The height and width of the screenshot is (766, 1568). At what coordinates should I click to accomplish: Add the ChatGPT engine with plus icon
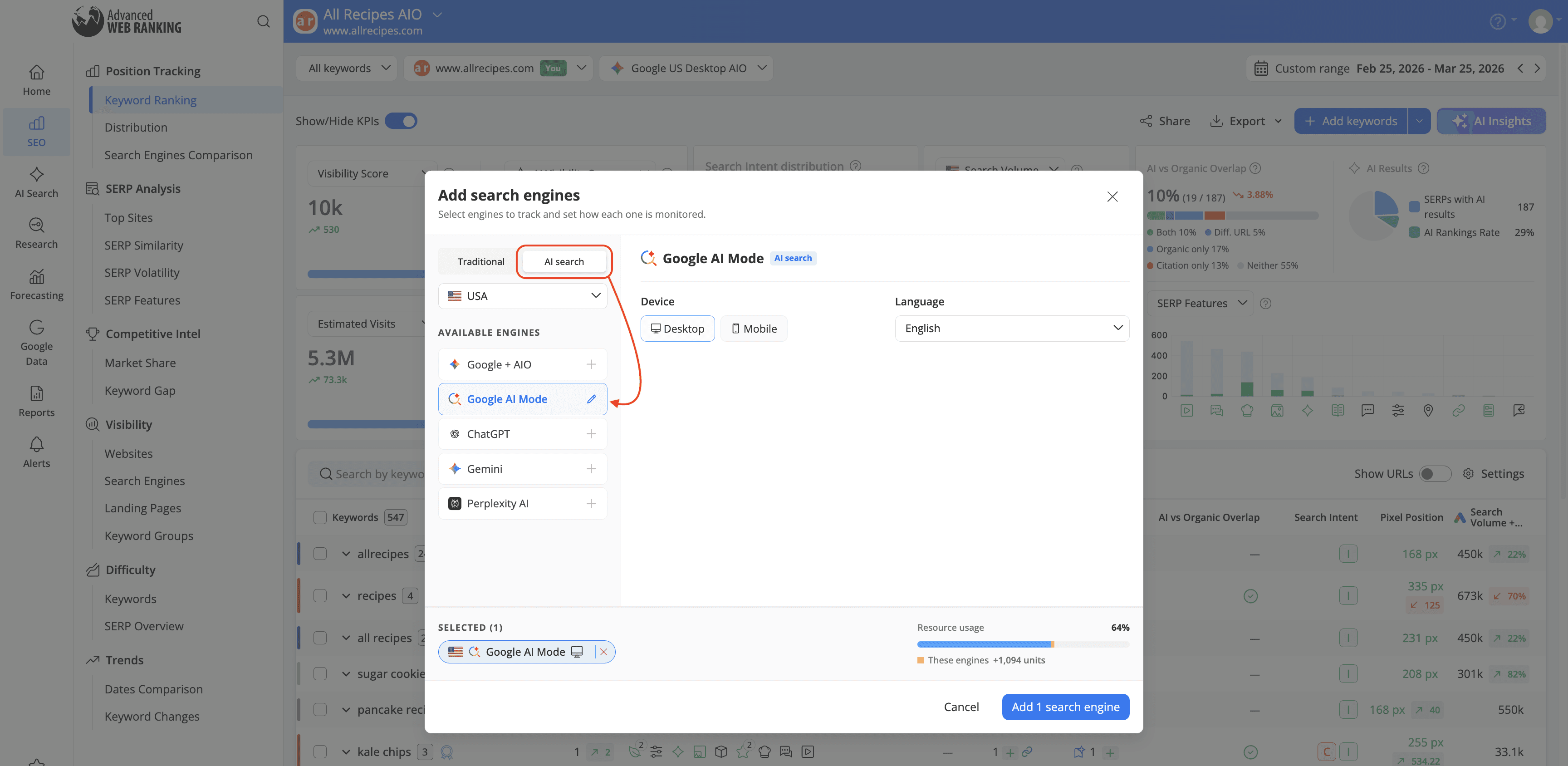point(591,433)
